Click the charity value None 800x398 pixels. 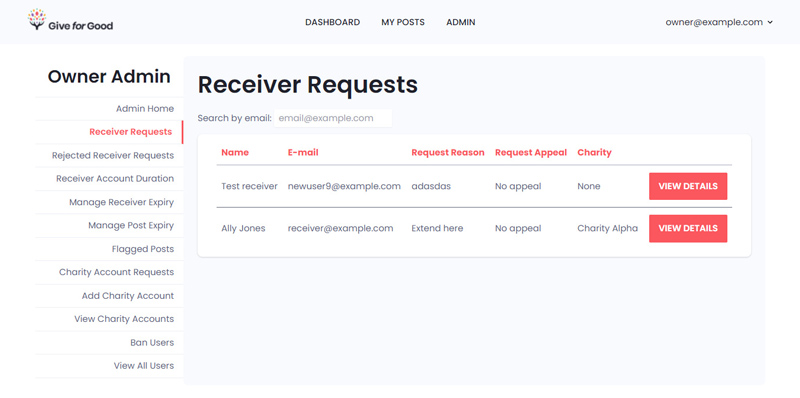[589, 186]
